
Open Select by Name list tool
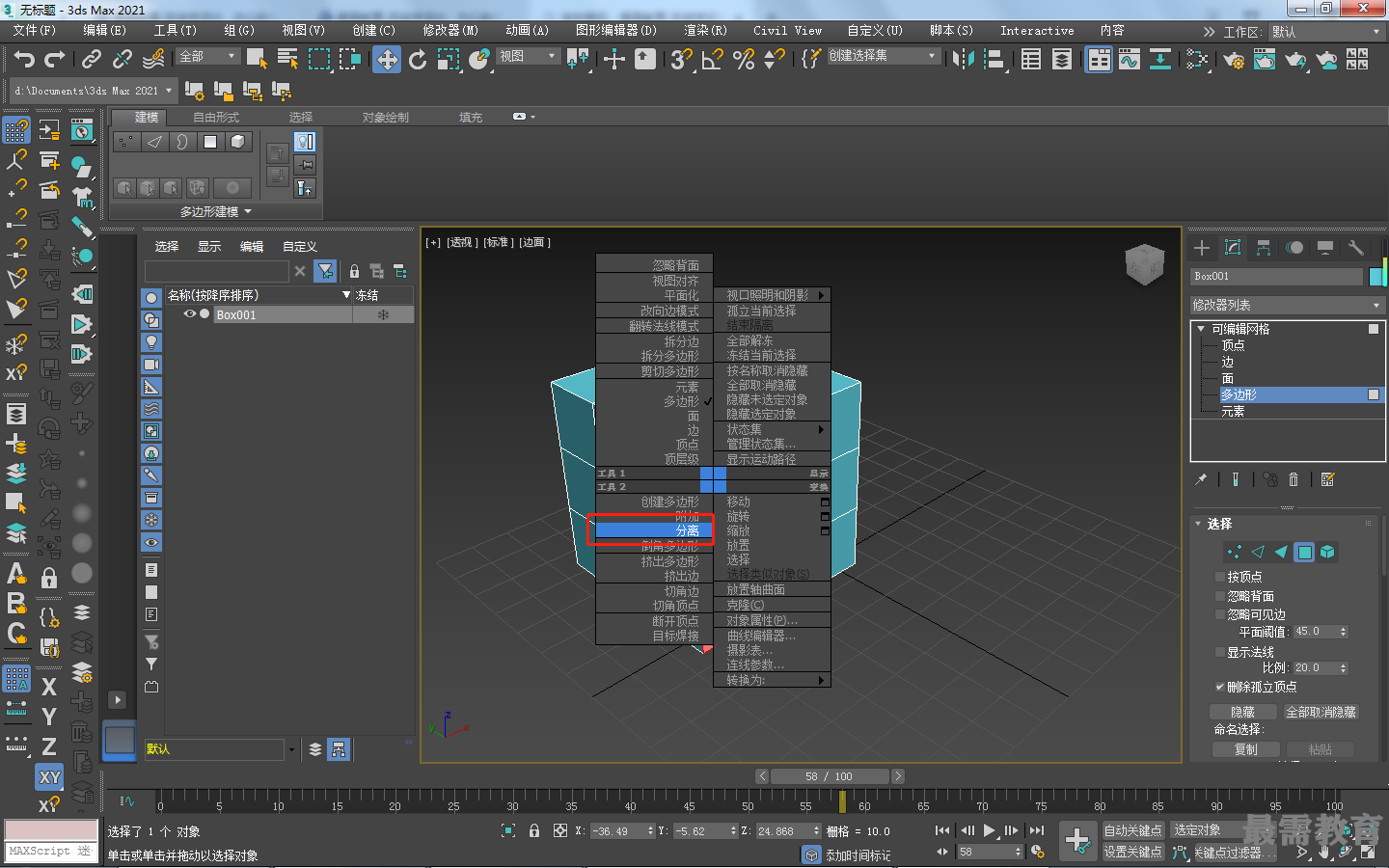(x=287, y=60)
